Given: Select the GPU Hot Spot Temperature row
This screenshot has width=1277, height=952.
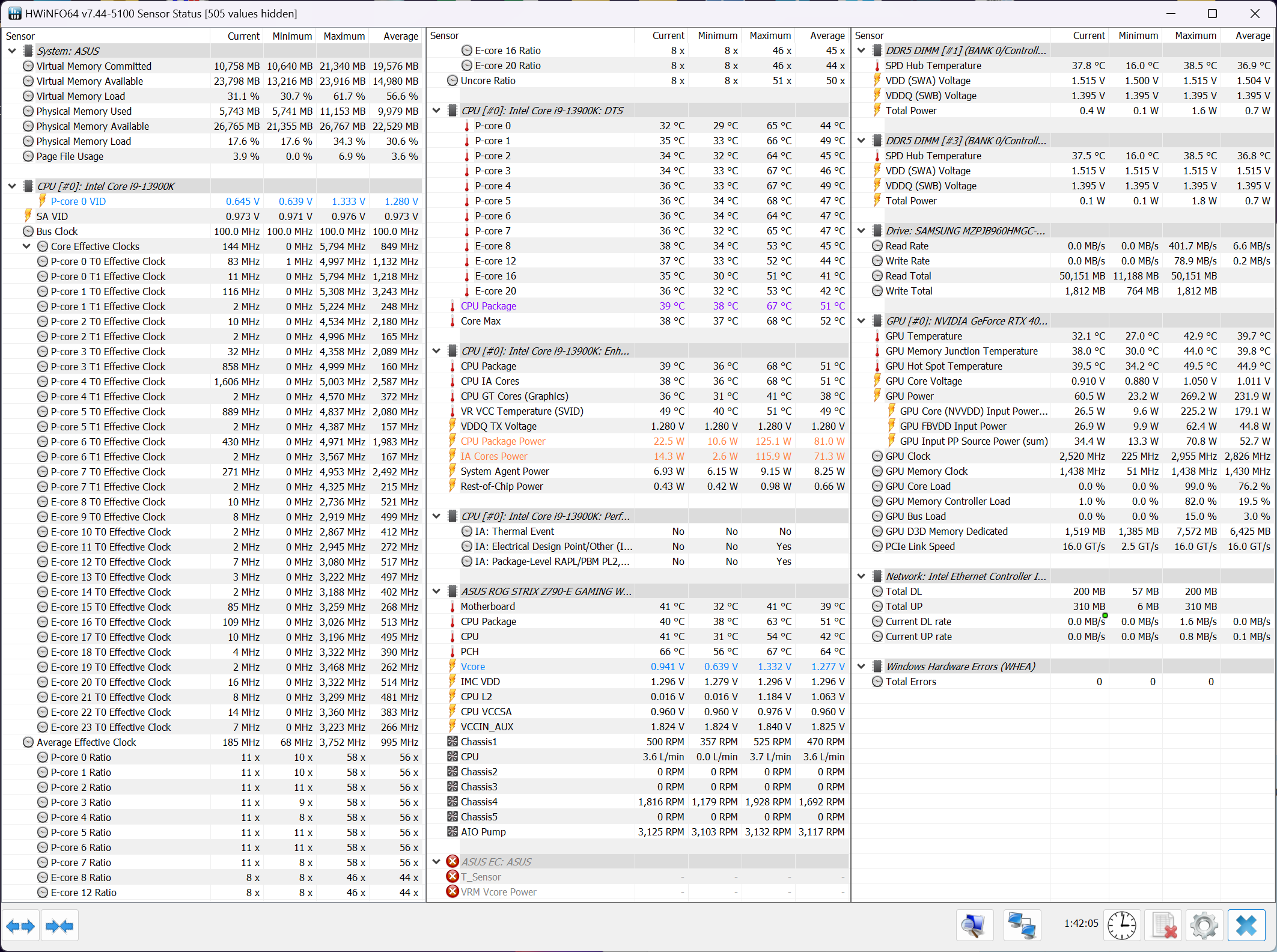Looking at the screenshot, I should click(x=1062, y=366).
